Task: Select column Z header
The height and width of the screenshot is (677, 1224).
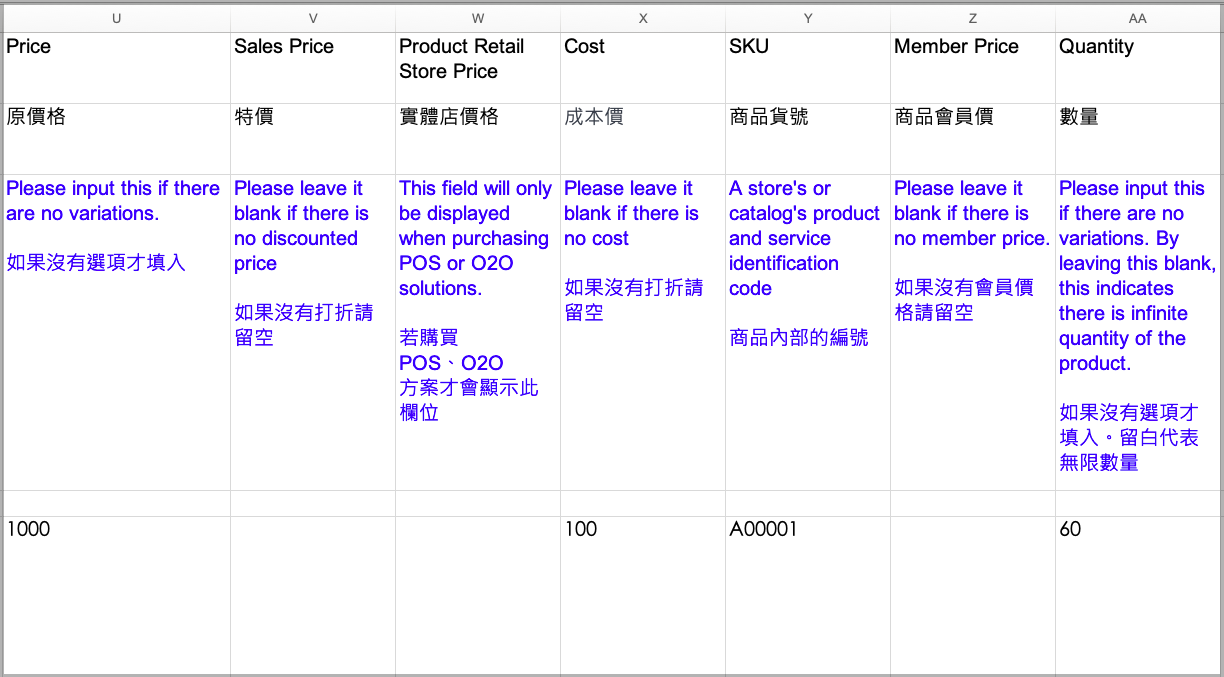Action: pos(973,19)
